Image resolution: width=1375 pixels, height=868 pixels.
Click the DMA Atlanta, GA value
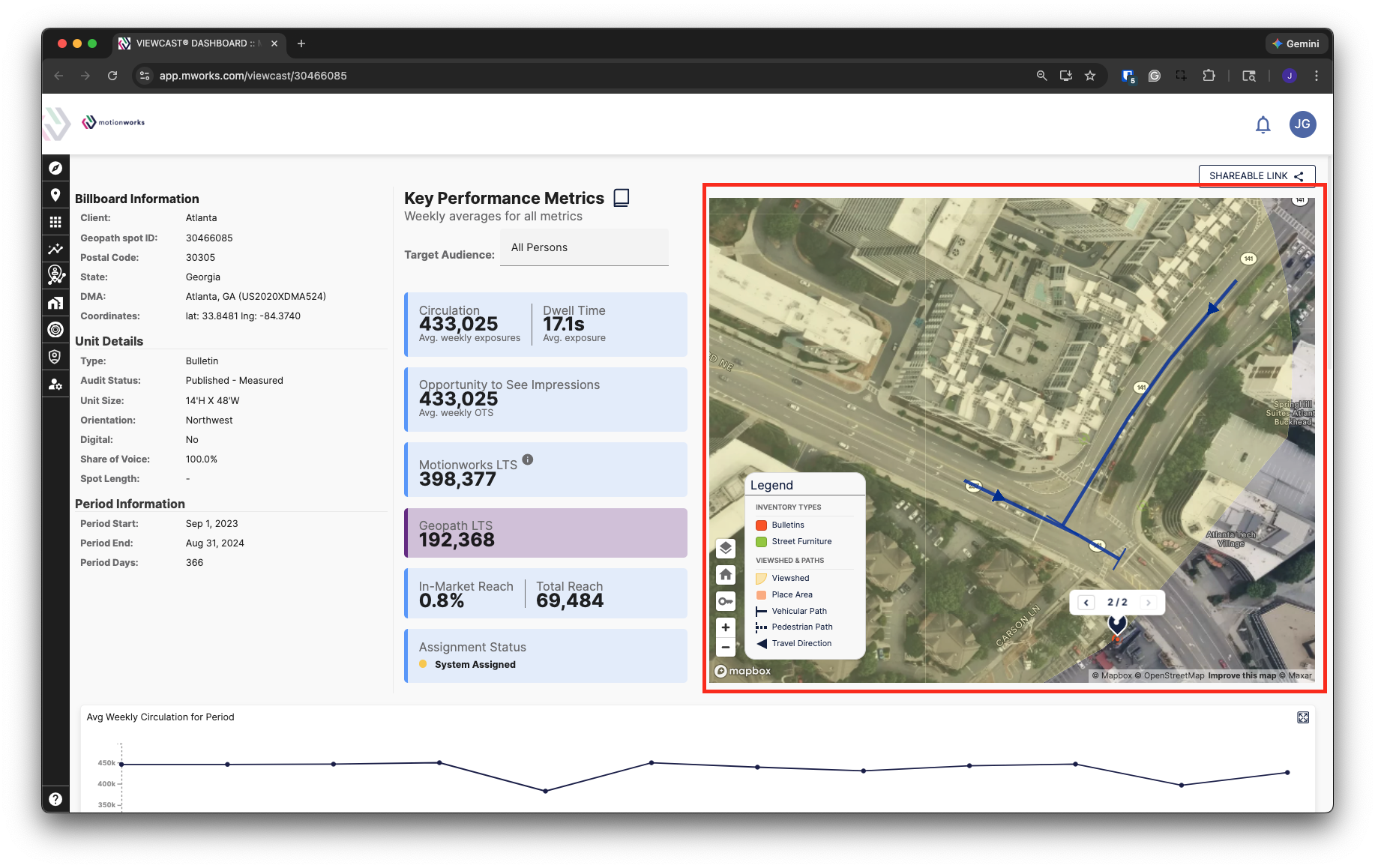click(256, 297)
